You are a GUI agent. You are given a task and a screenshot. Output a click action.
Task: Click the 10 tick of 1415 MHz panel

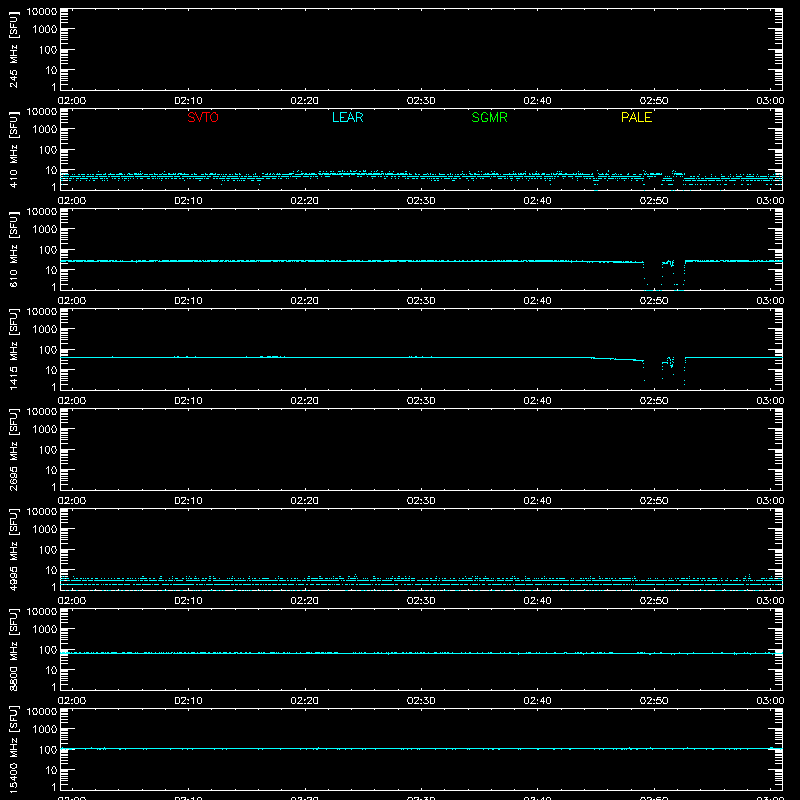click(x=51, y=370)
